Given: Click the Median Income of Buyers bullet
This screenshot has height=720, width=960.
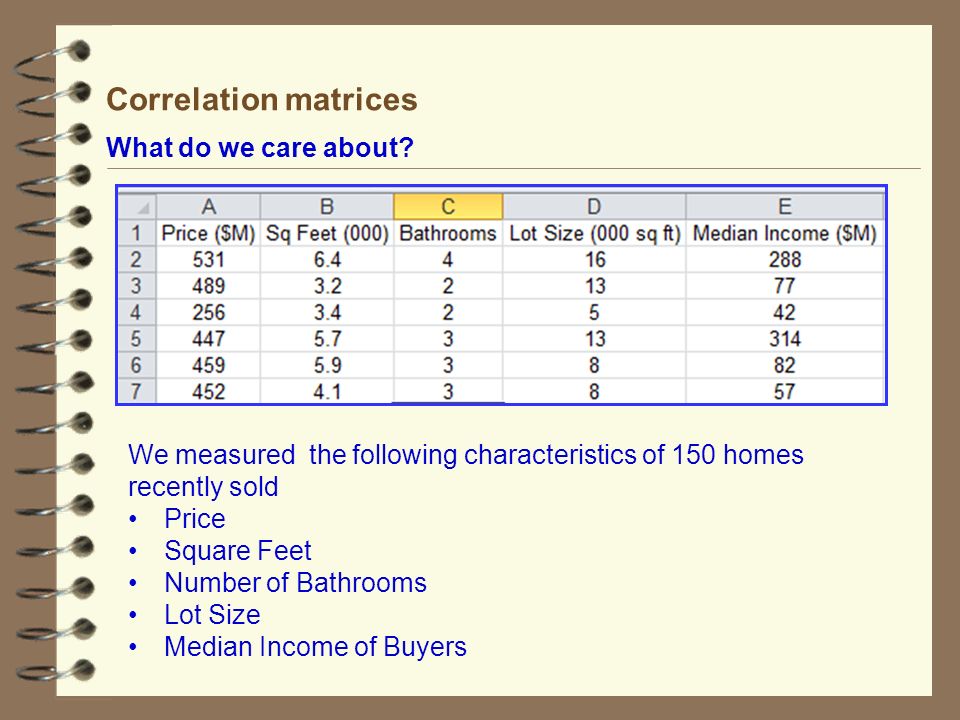Looking at the screenshot, I should tap(315, 647).
